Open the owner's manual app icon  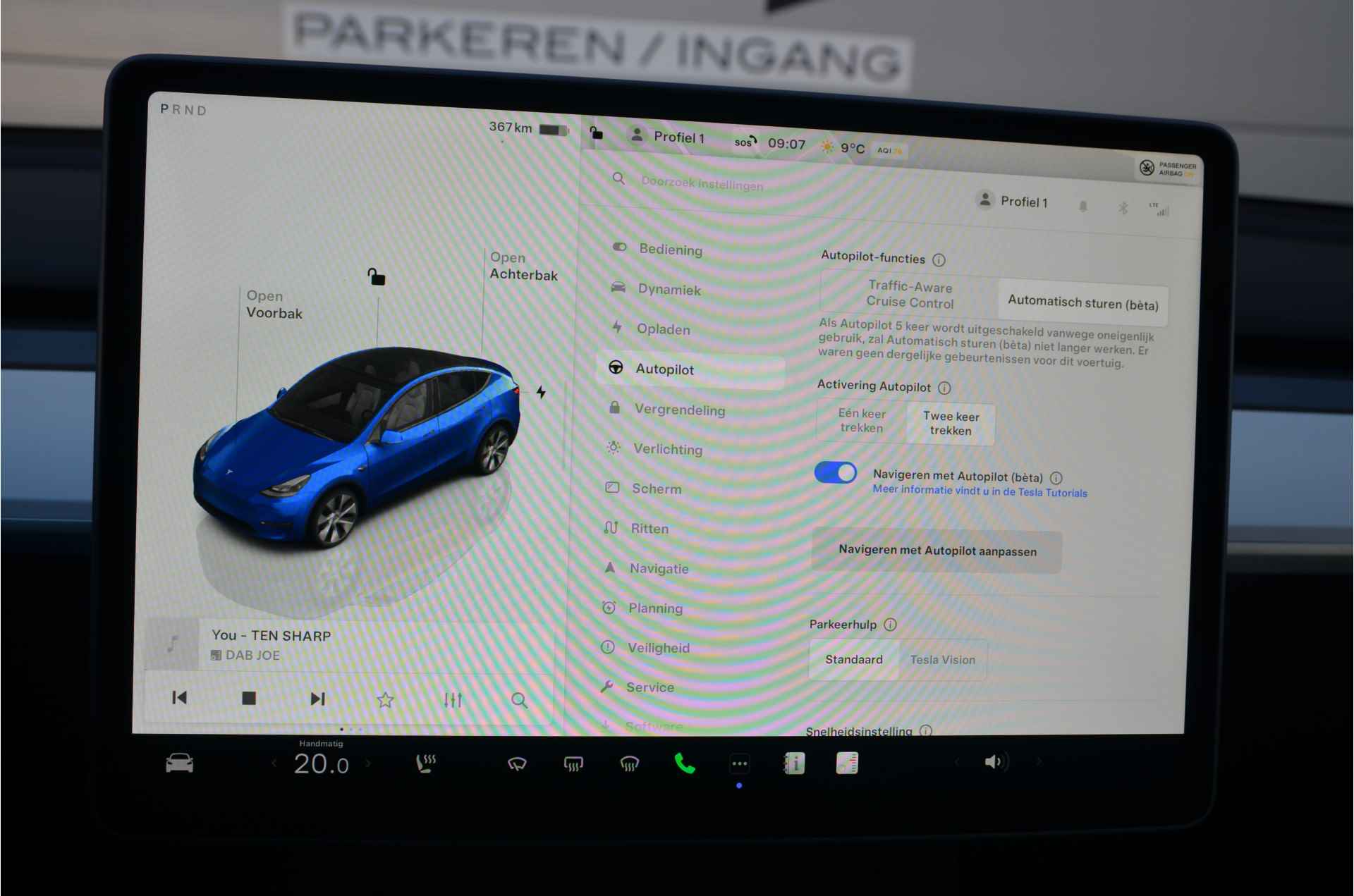point(793,763)
